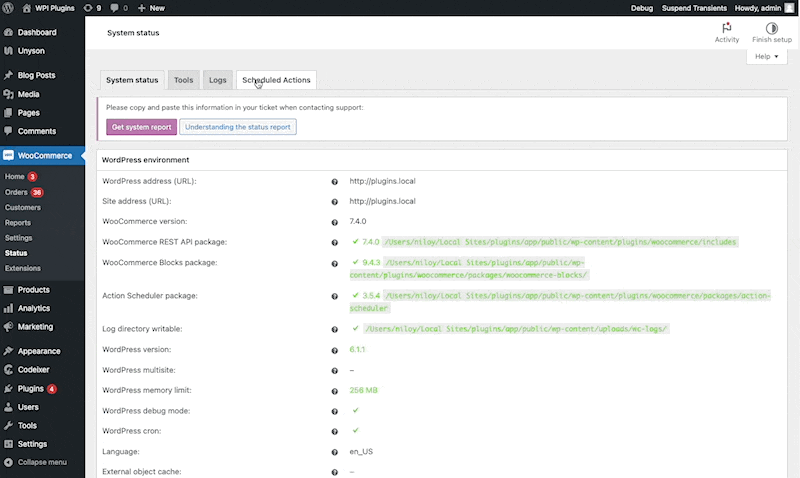Click the WordPress environment section header
The height and width of the screenshot is (478, 800).
[x=442, y=160]
